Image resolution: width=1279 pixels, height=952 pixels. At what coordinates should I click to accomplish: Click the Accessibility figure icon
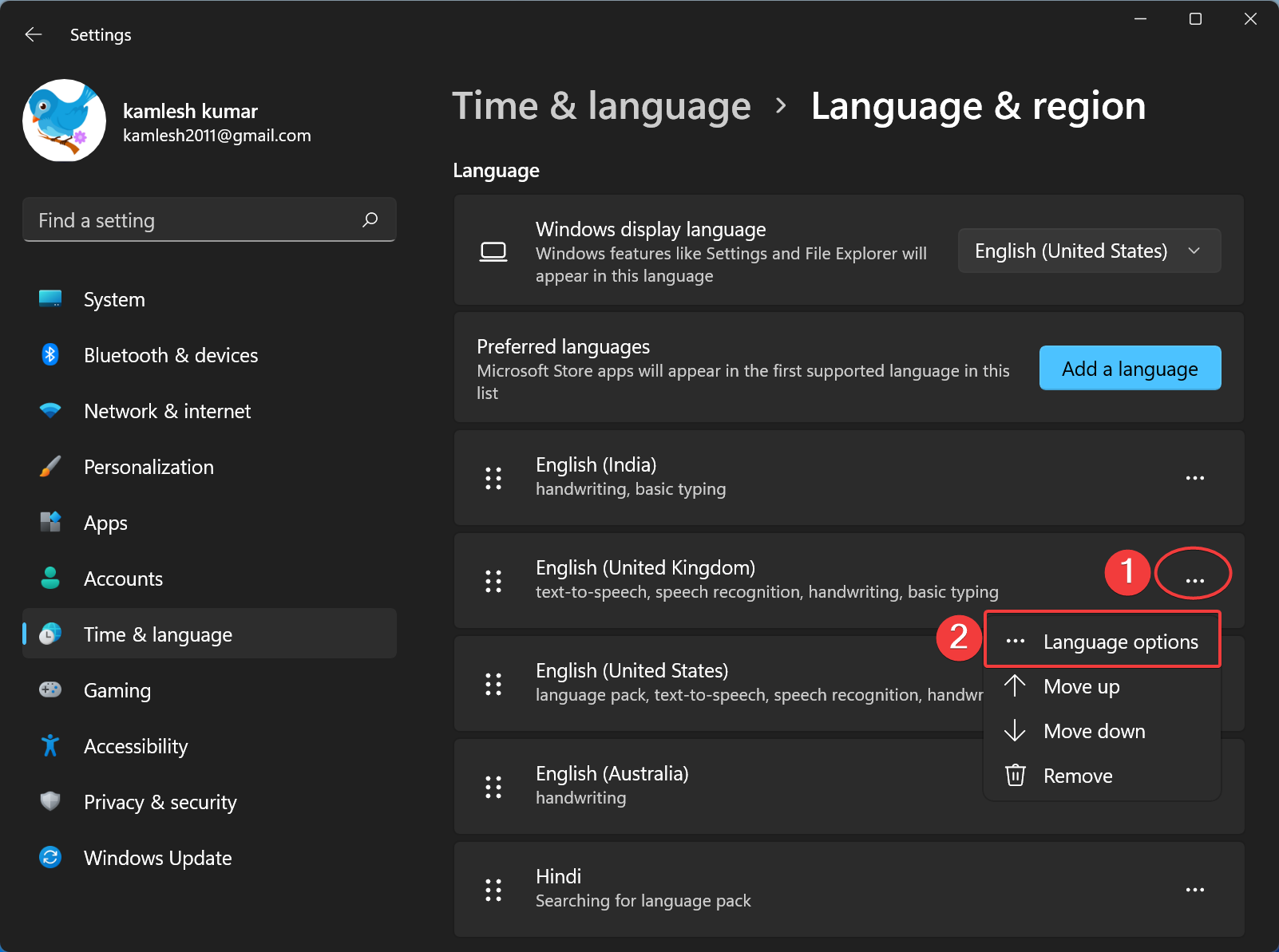click(x=50, y=745)
